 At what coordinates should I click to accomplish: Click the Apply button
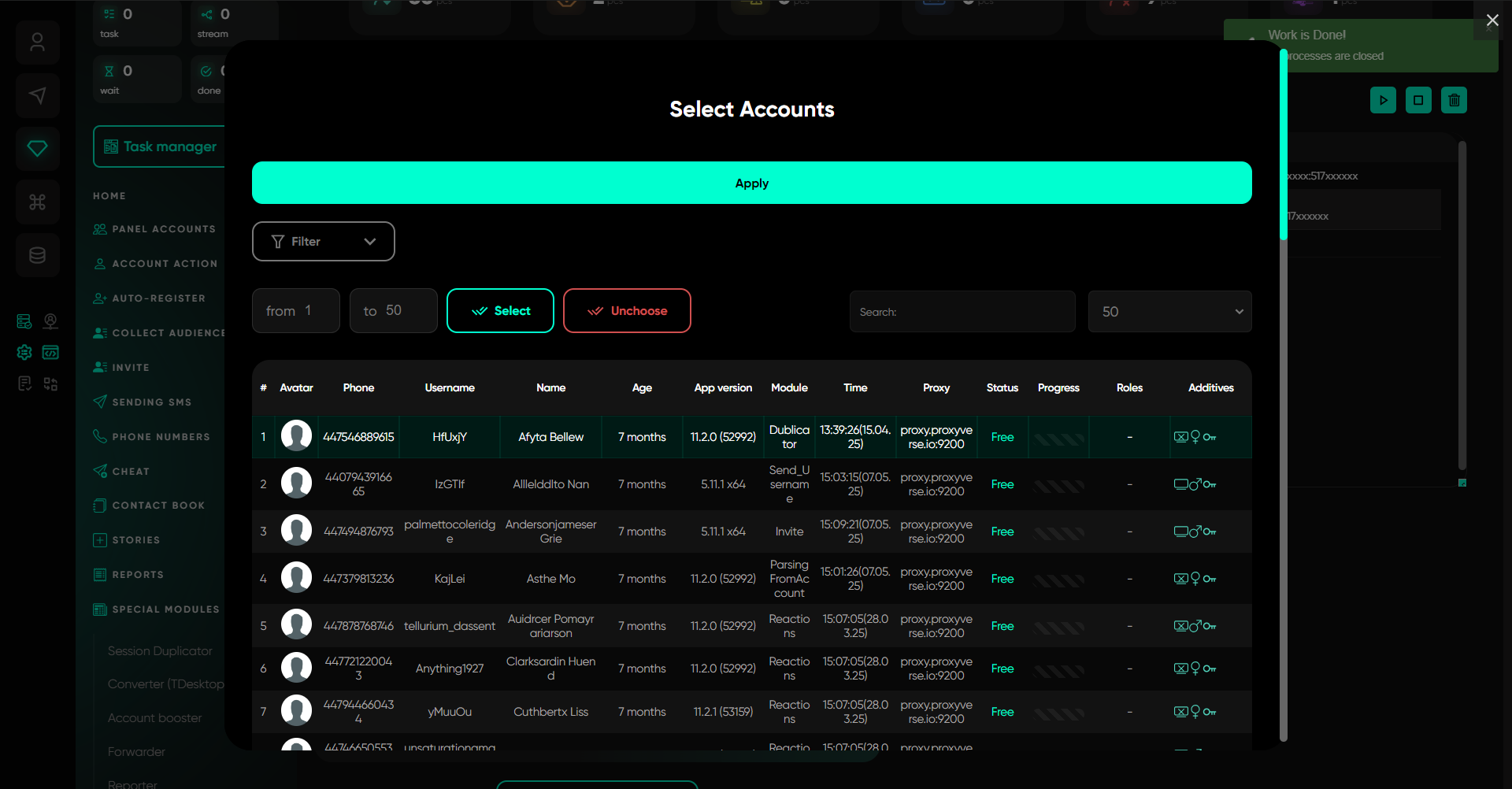tap(751, 183)
